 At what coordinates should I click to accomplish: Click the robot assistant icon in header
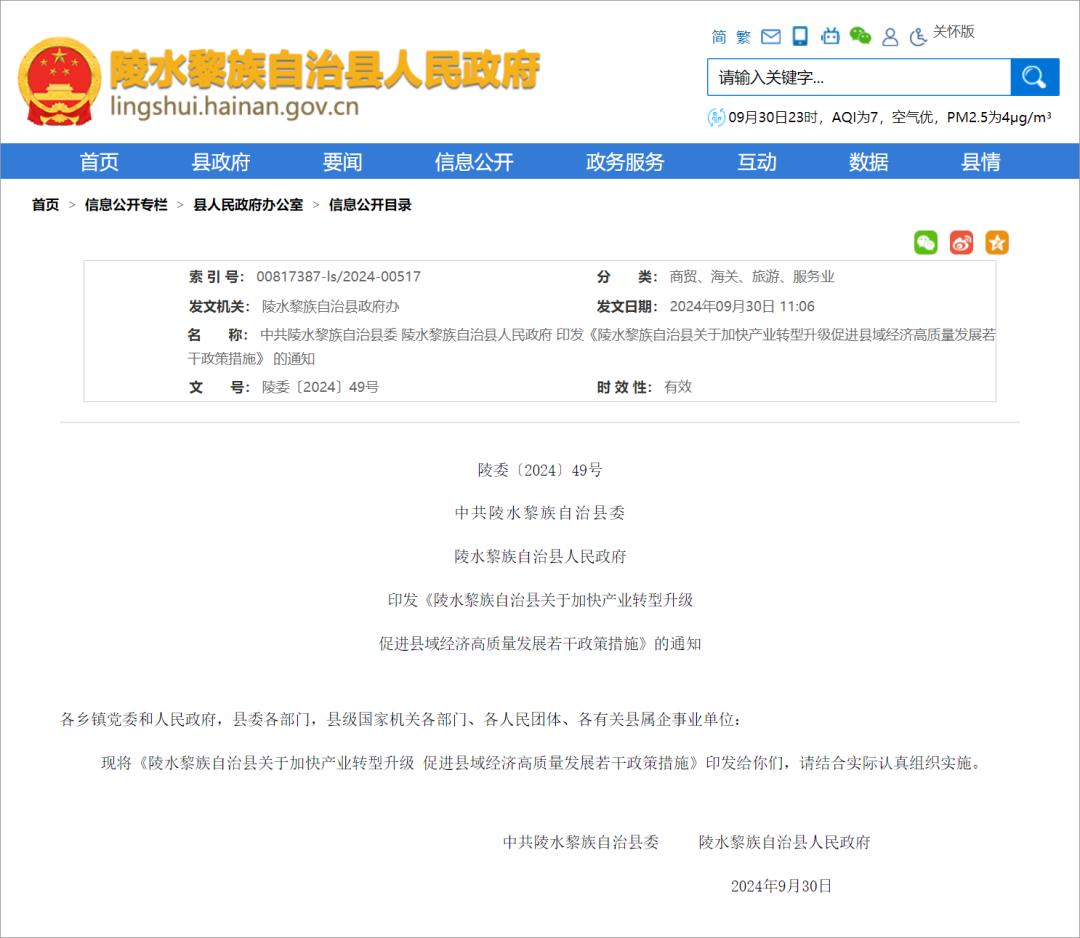[x=830, y=36]
